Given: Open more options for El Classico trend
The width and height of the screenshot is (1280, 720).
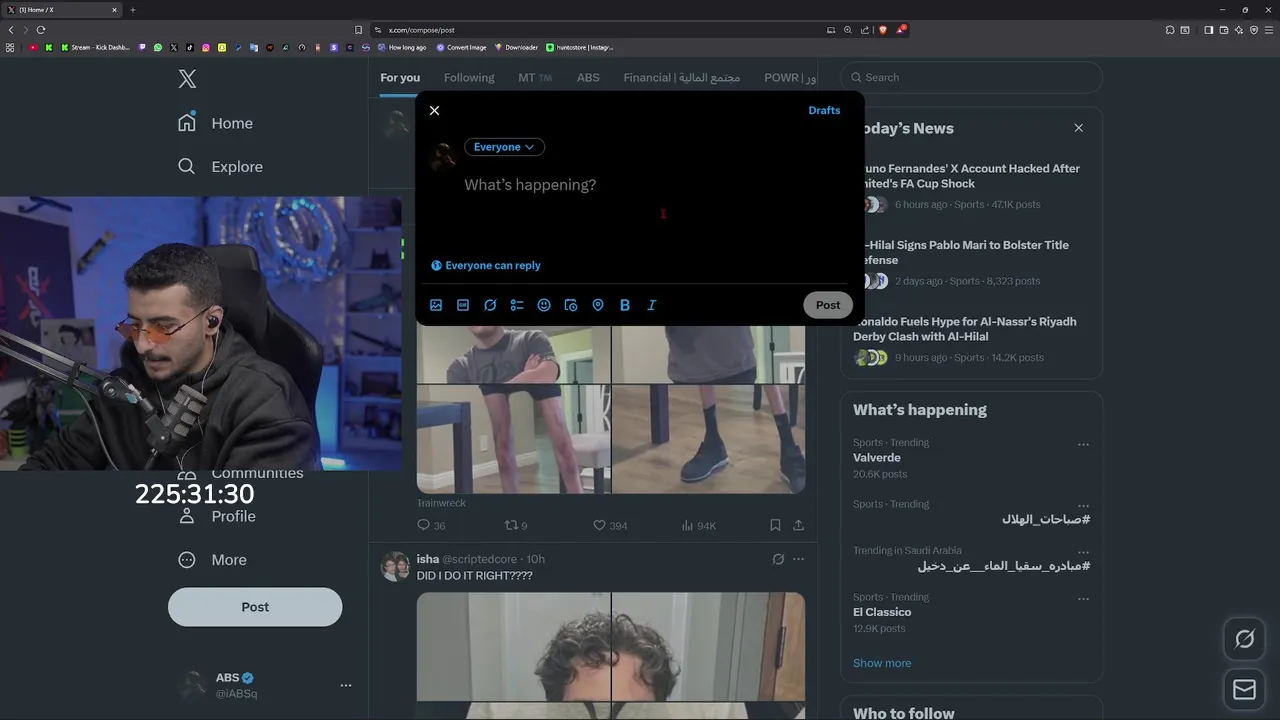Looking at the screenshot, I should [x=1083, y=598].
